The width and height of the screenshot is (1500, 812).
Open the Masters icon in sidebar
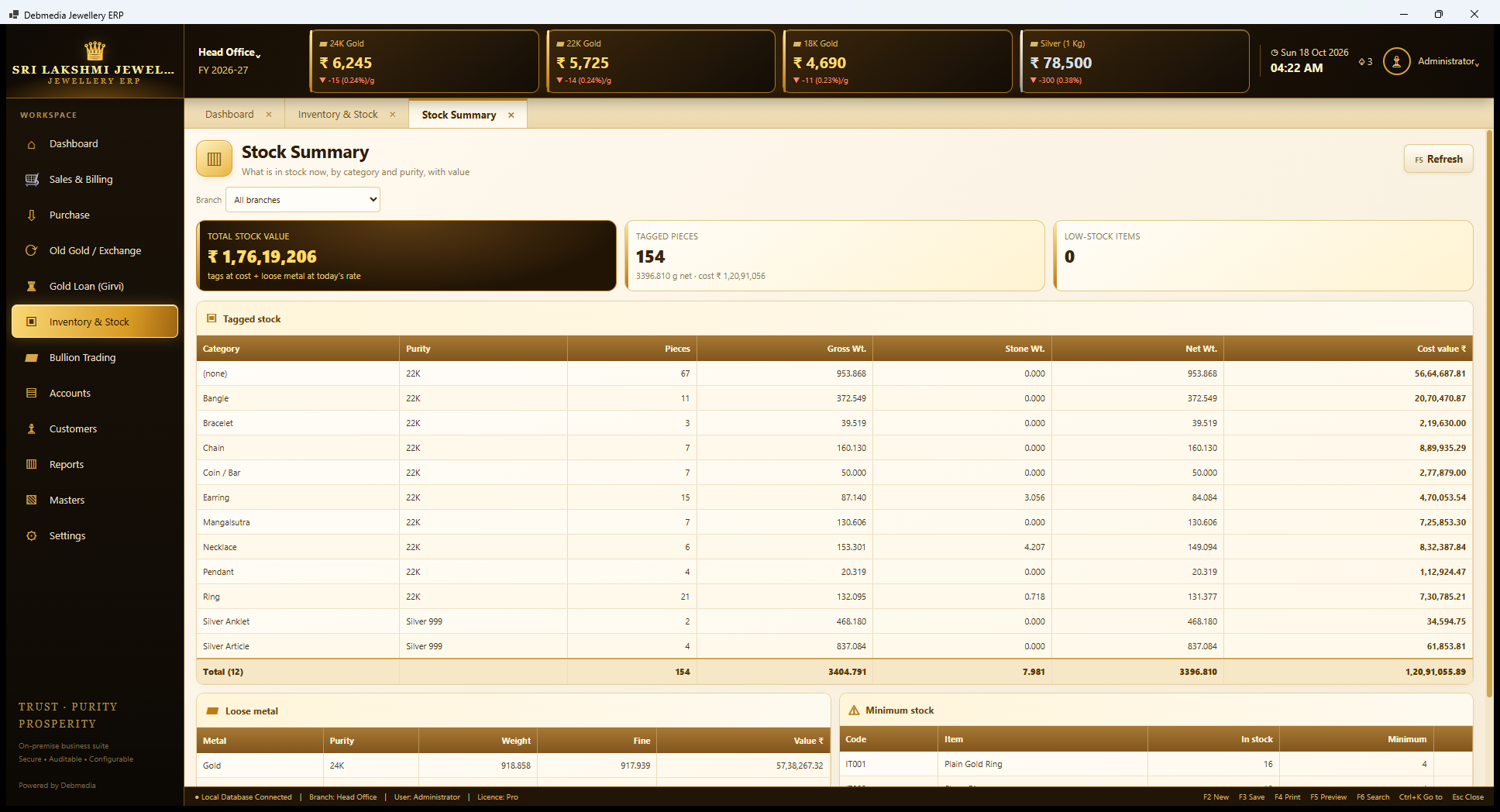point(32,501)
